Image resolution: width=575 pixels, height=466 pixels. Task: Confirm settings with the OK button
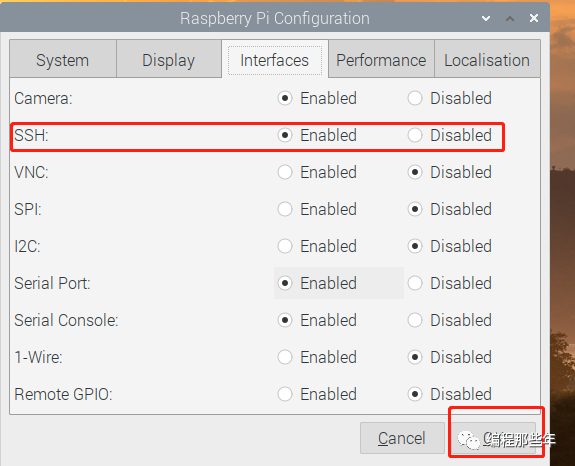494,438
